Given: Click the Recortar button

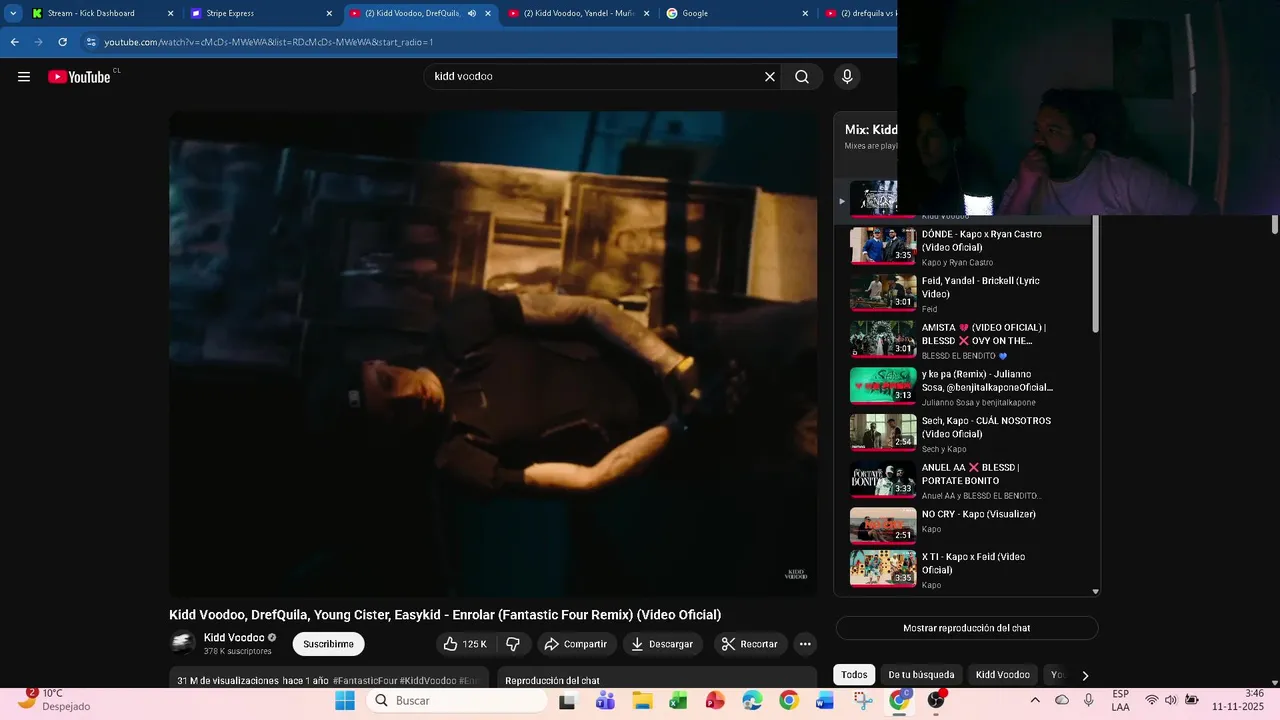Looking at the screenshot, I should click(x=750, y=644).
